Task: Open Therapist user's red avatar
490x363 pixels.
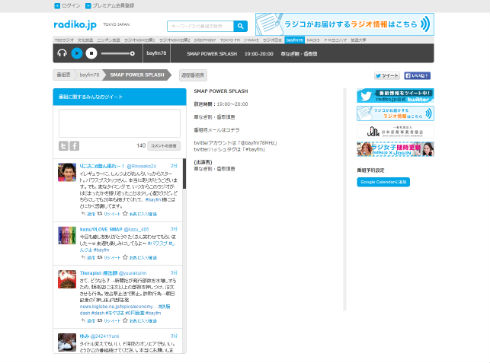Action: coord(67,279)
